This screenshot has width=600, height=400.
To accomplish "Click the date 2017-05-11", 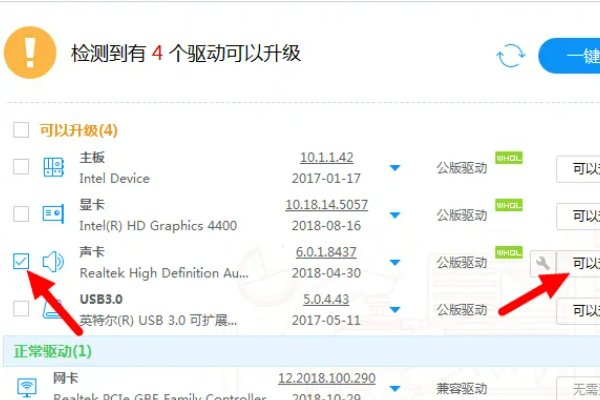I will [326, 320].
